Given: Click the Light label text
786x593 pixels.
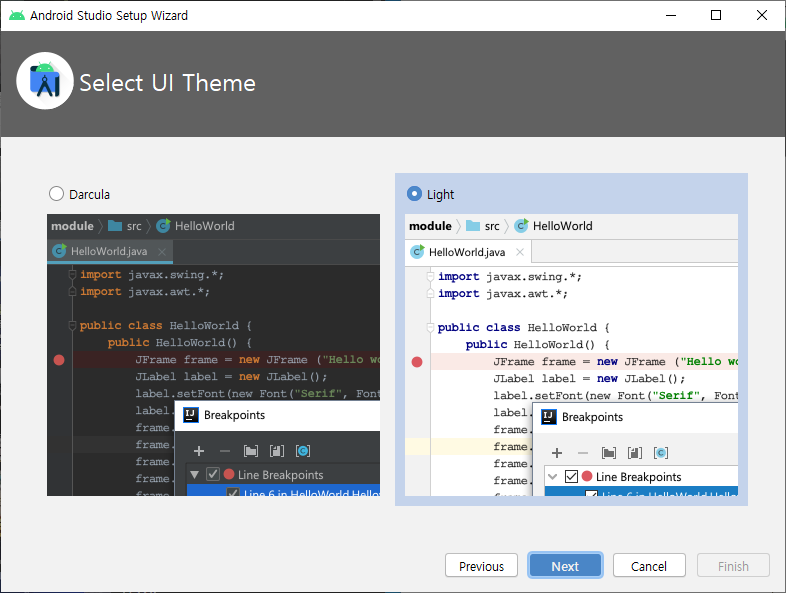Looking at the screenshot, I should click(440, 194).
